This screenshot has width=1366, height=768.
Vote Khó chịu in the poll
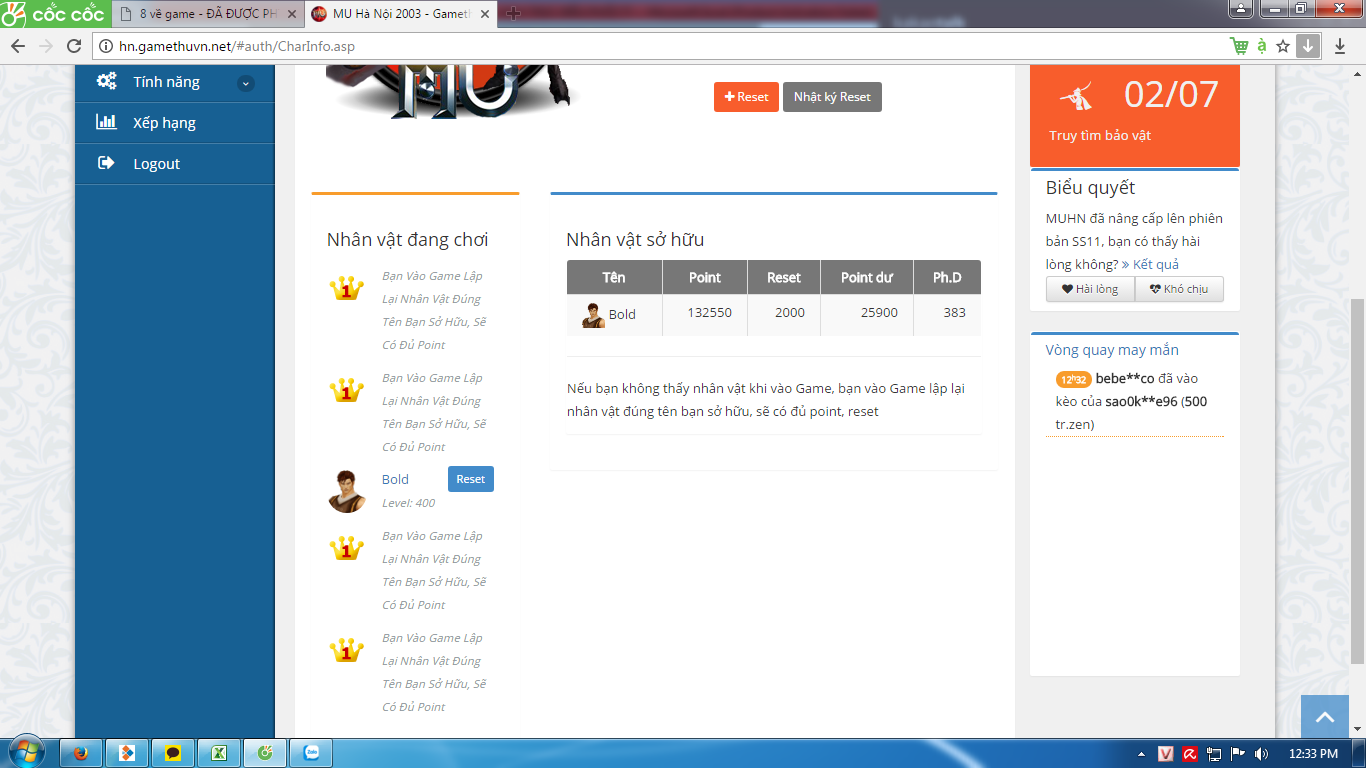(x=1179, y=289)
